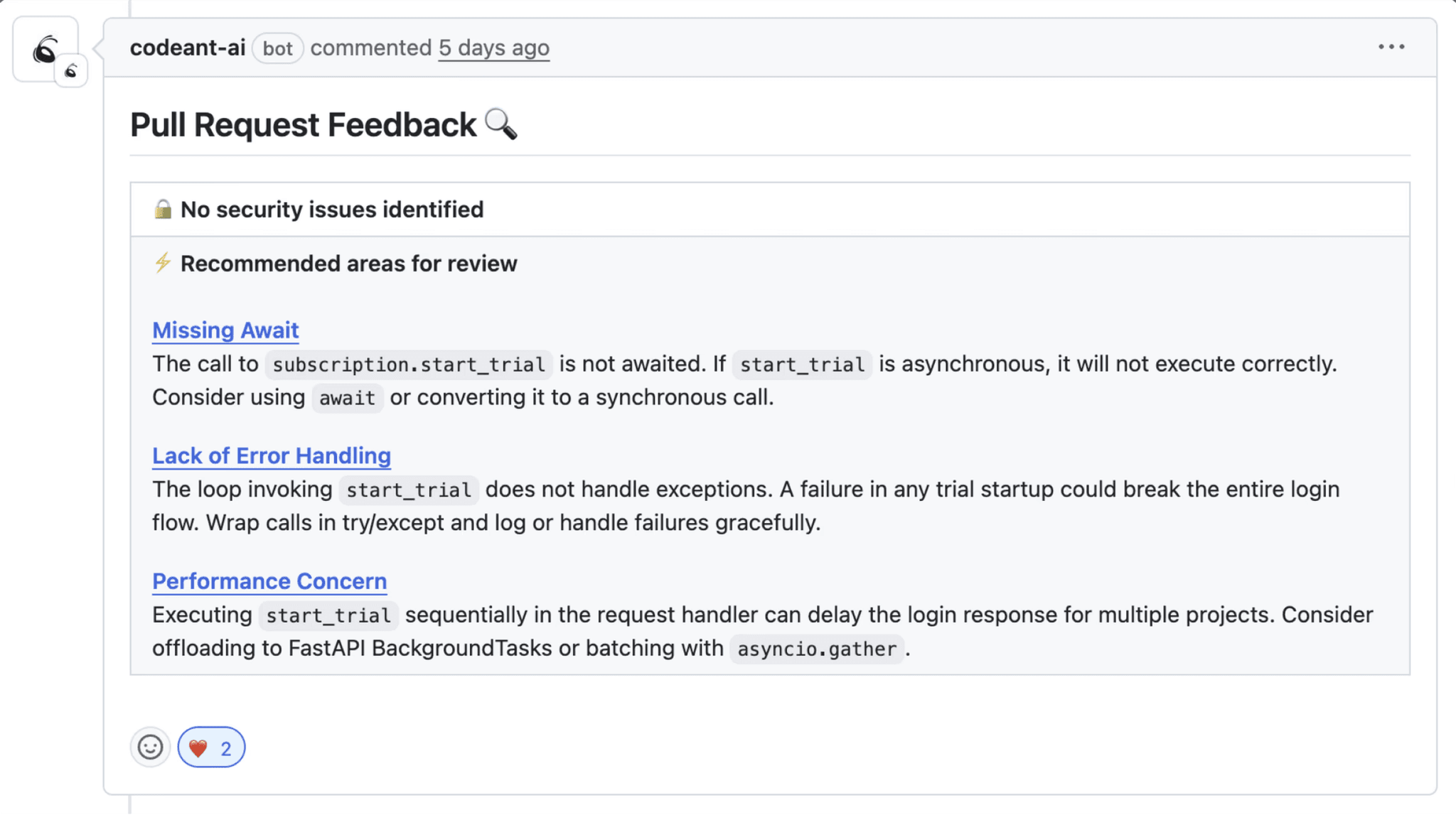Toggle your heart reaction on the comment
This screenshot has height=815, width=1456.
point(210,747)
